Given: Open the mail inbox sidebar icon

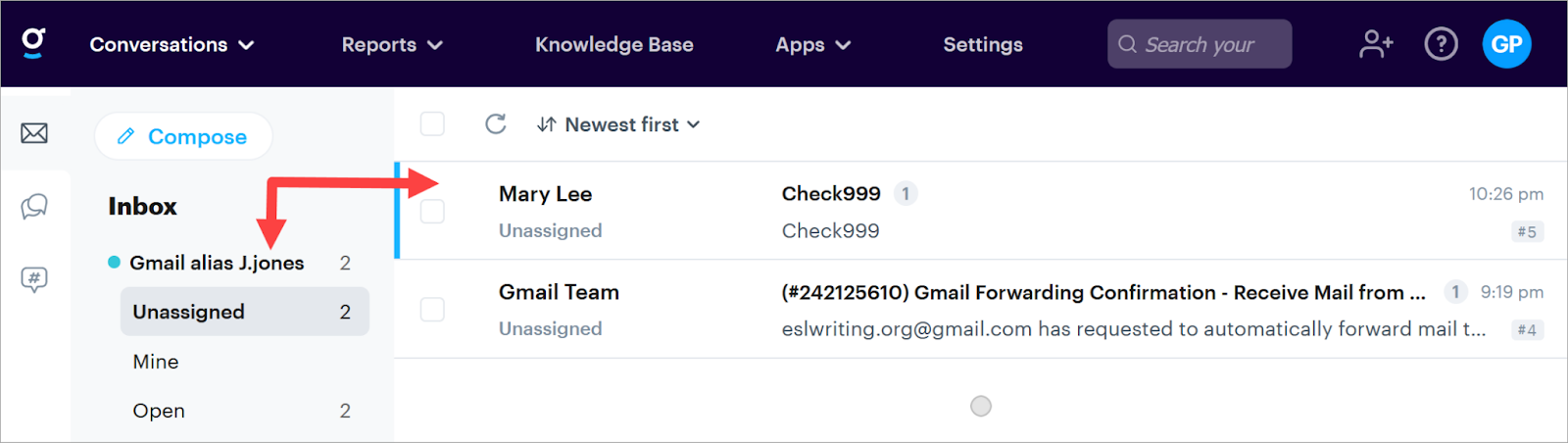Looking at the screenshot, I should (34, 133).
